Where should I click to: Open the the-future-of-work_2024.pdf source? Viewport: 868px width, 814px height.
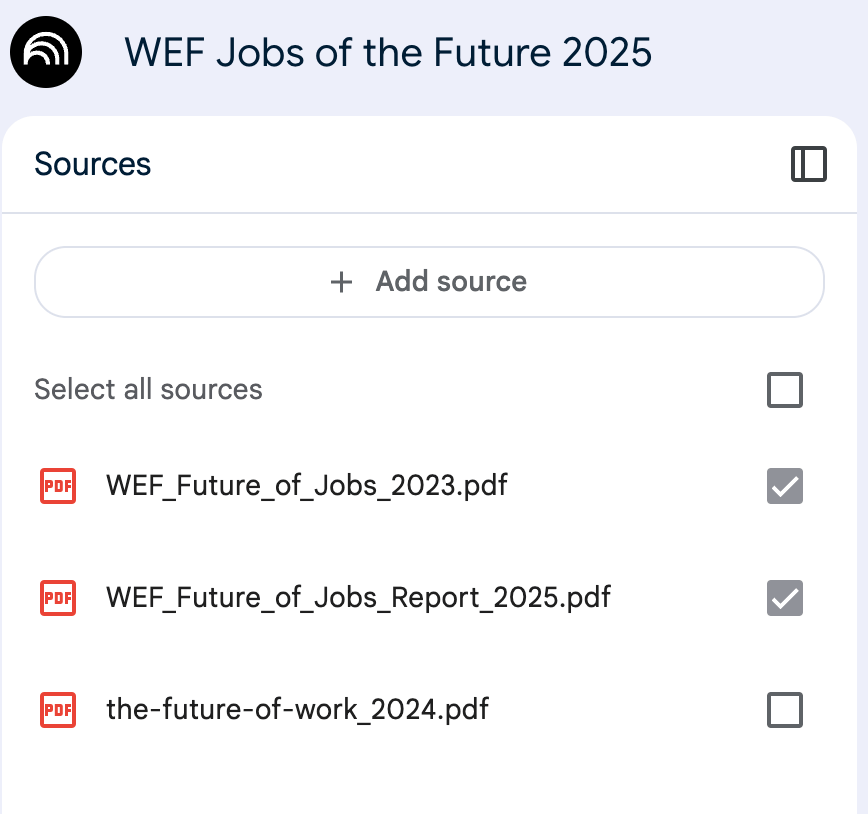[x=297, y=710]
